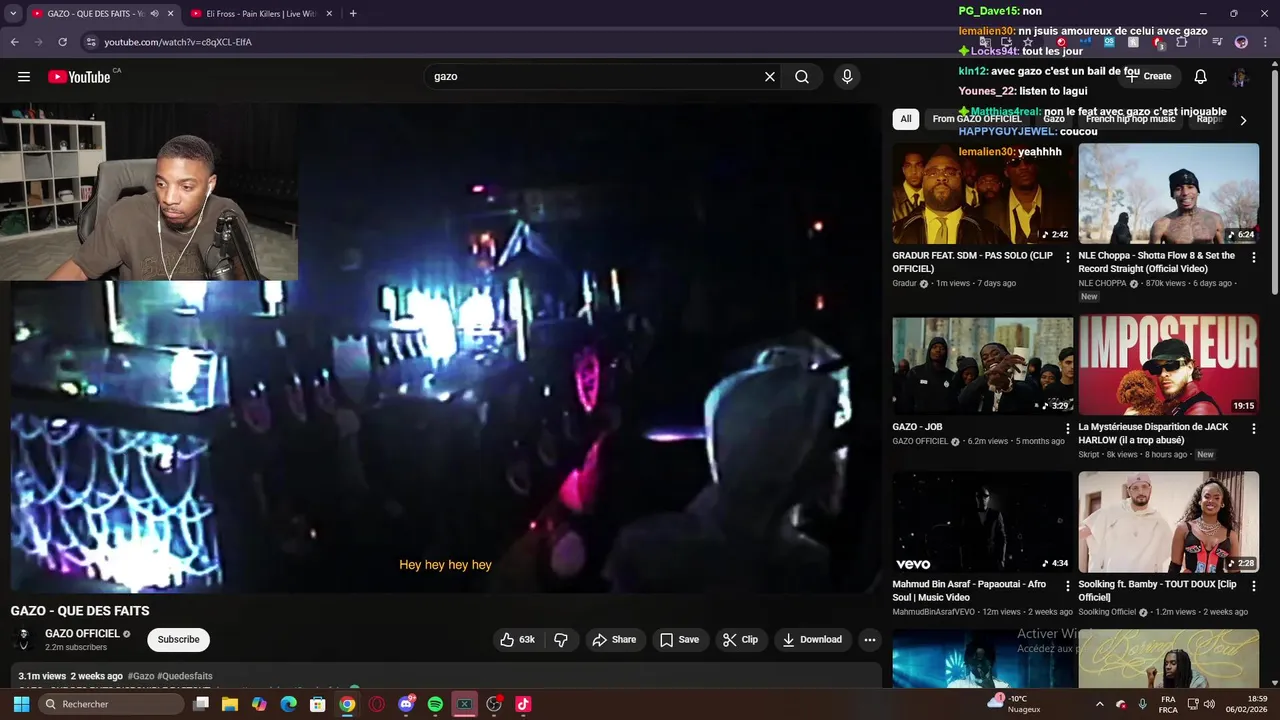
Task: Open the GAZO - JOB video thumbnail
Action: pyautogui.click(x=983, y=364)
